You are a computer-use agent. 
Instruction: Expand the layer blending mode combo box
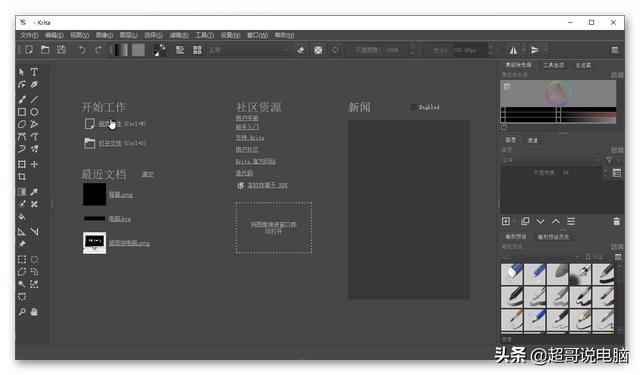[x=551, y=160]
